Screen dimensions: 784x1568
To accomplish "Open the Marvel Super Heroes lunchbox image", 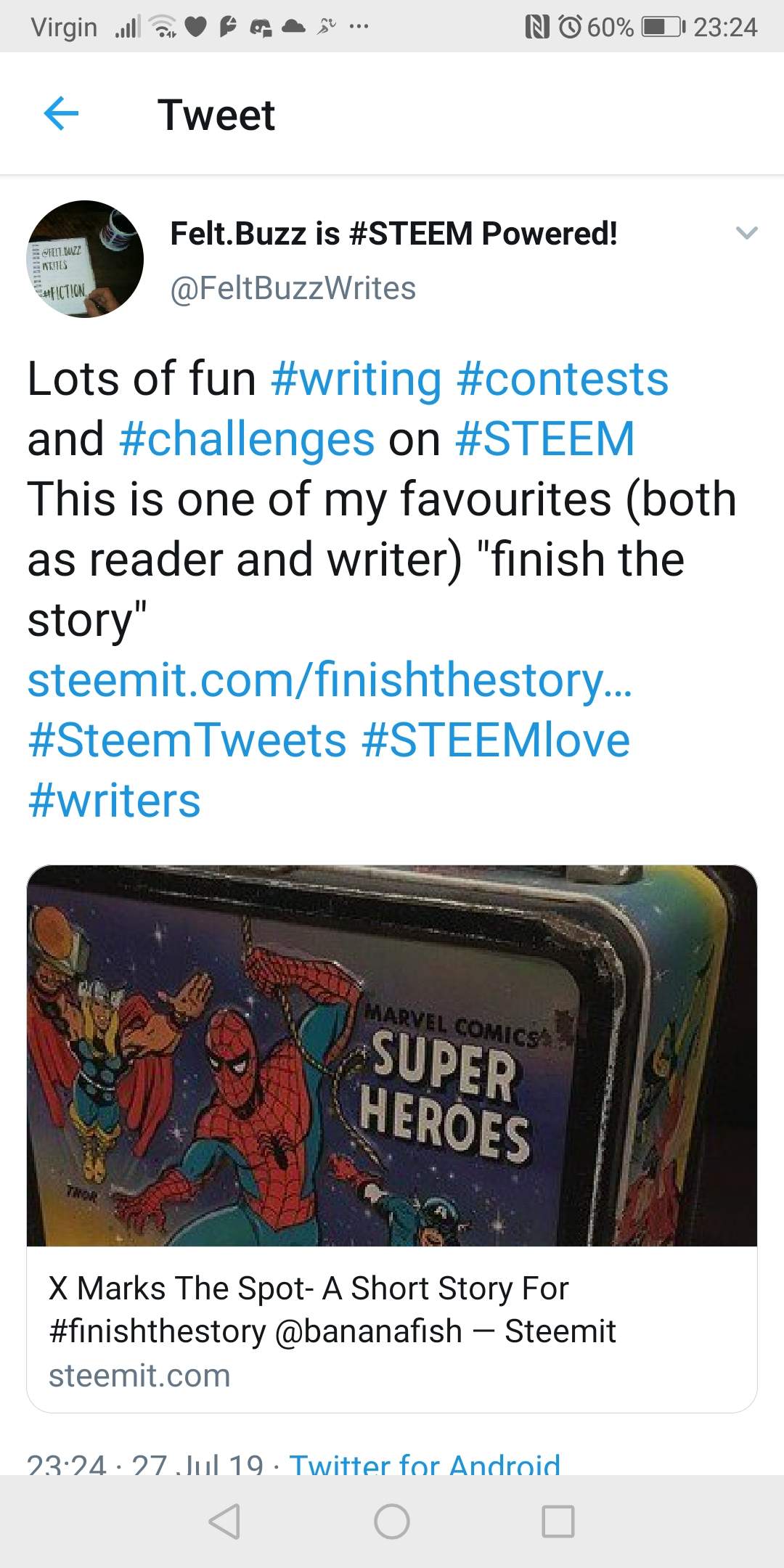I will [392, 1055].
